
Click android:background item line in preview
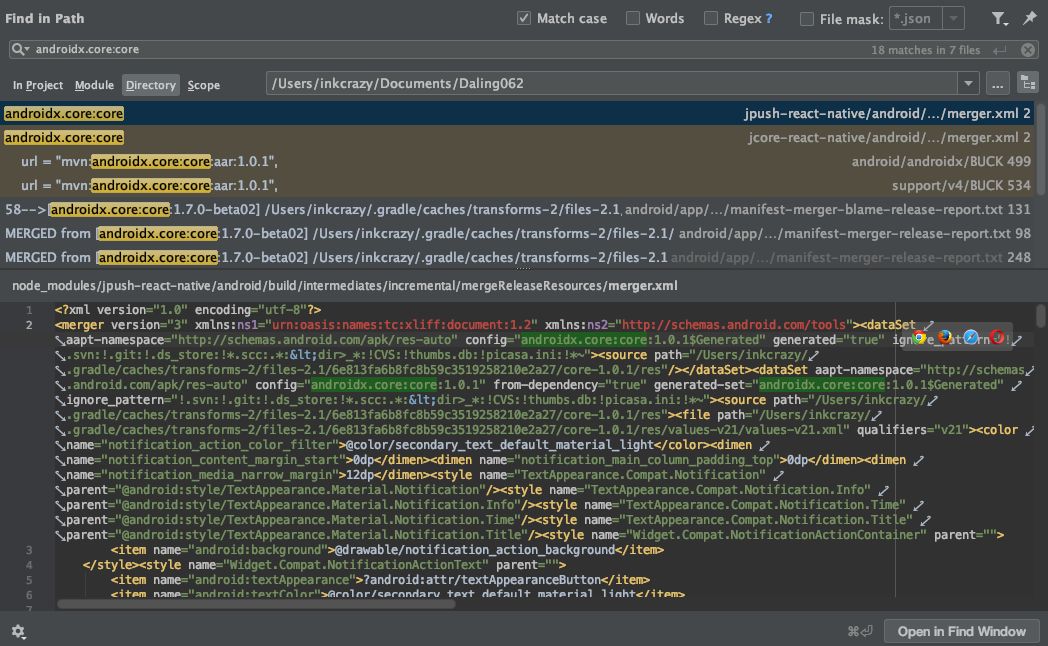(x=388, y=550)
